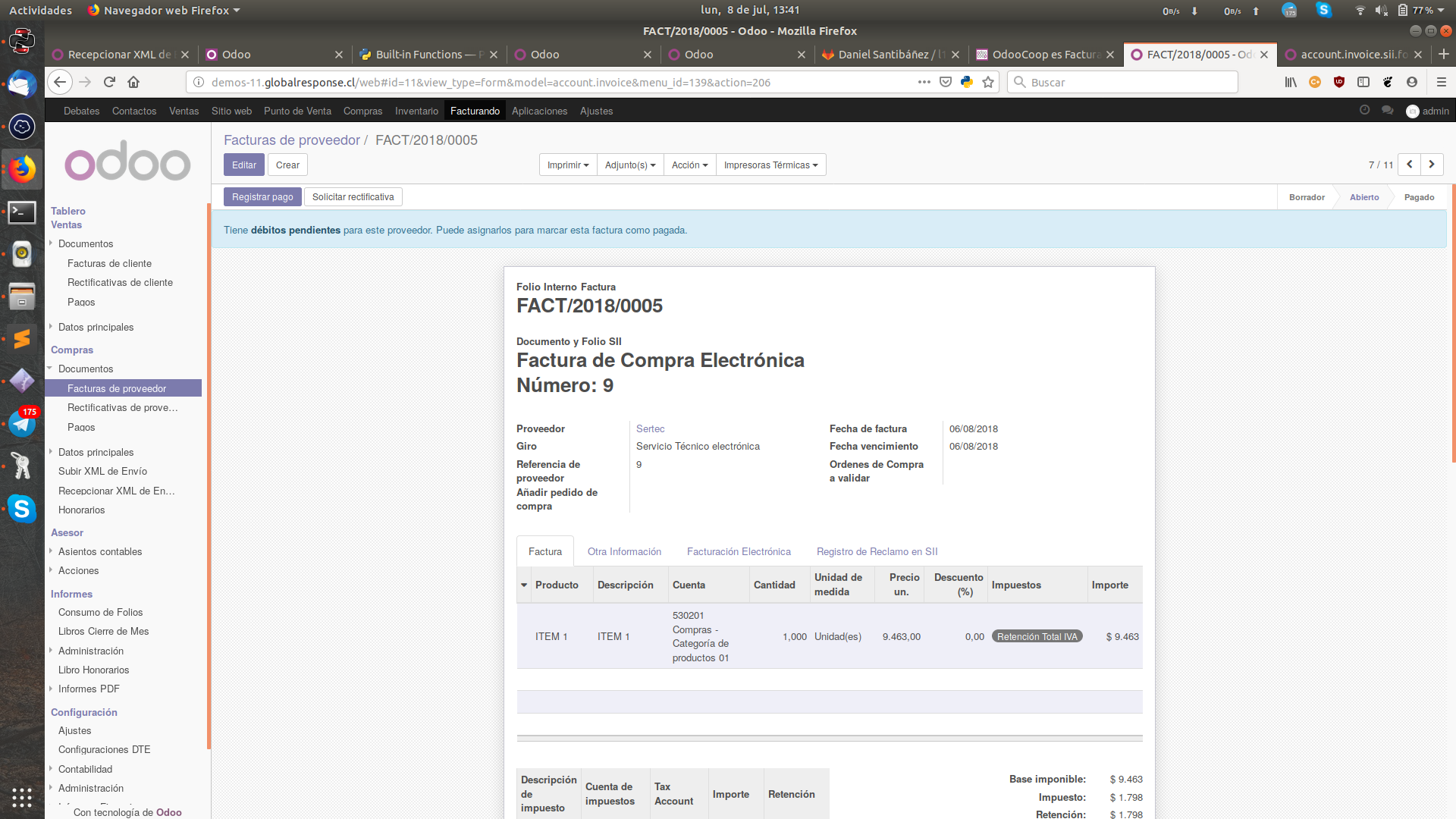Bookmark this page using the star icon
Viewport: 1456px width, 819px height.
click(x=988, y=82)
